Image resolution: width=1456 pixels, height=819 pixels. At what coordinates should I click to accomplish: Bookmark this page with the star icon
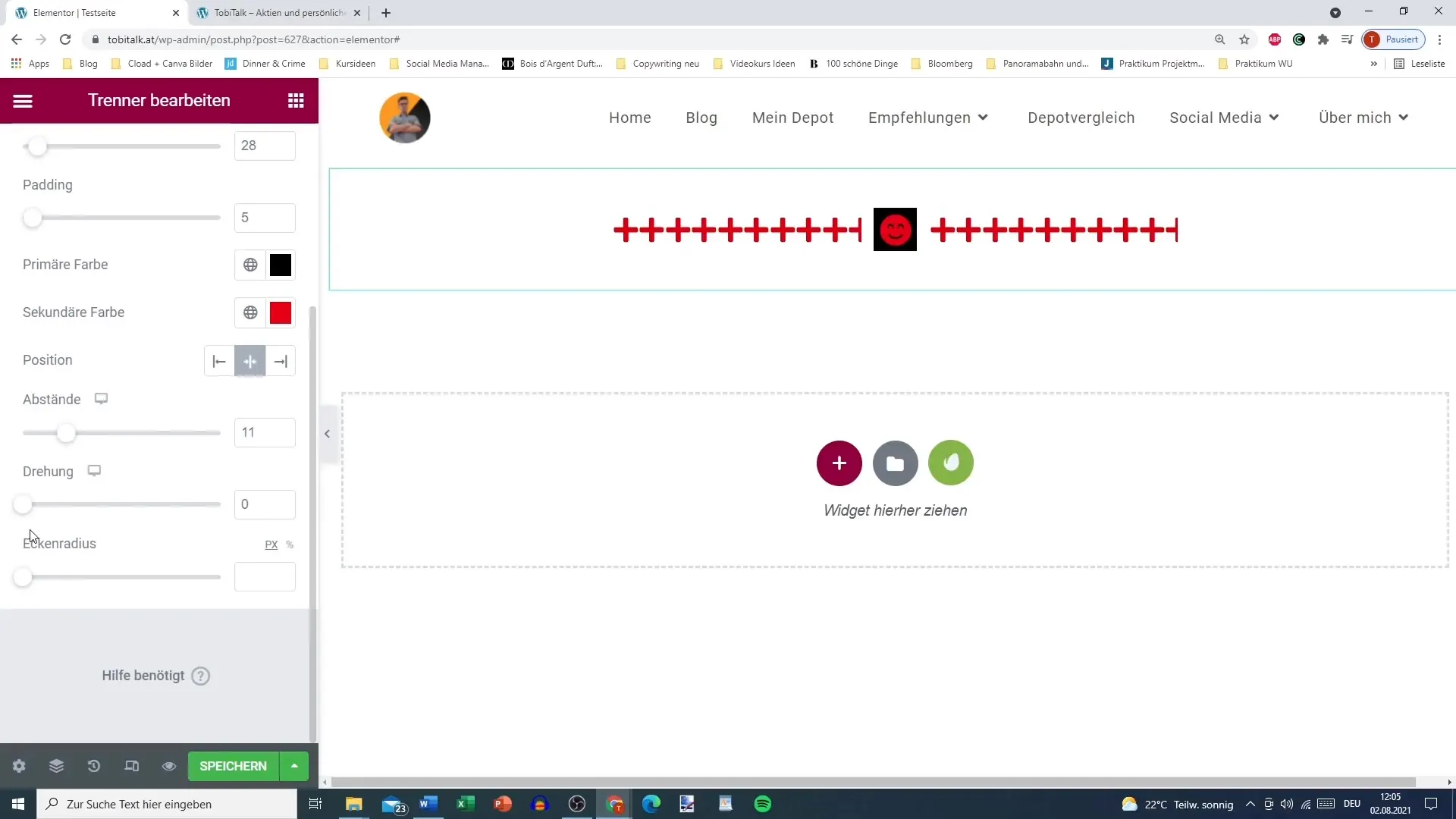pyautogui.click(x=1244, y=39)
